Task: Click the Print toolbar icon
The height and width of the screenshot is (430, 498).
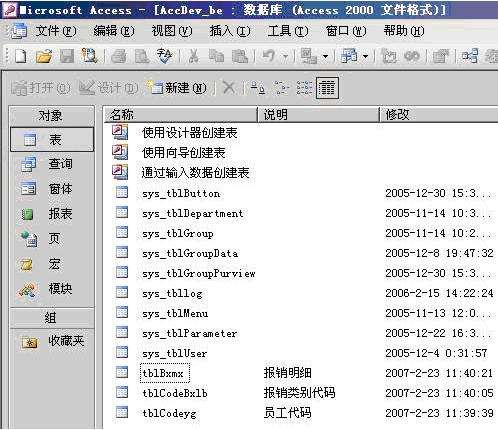Action: click(x=119, y=56)
